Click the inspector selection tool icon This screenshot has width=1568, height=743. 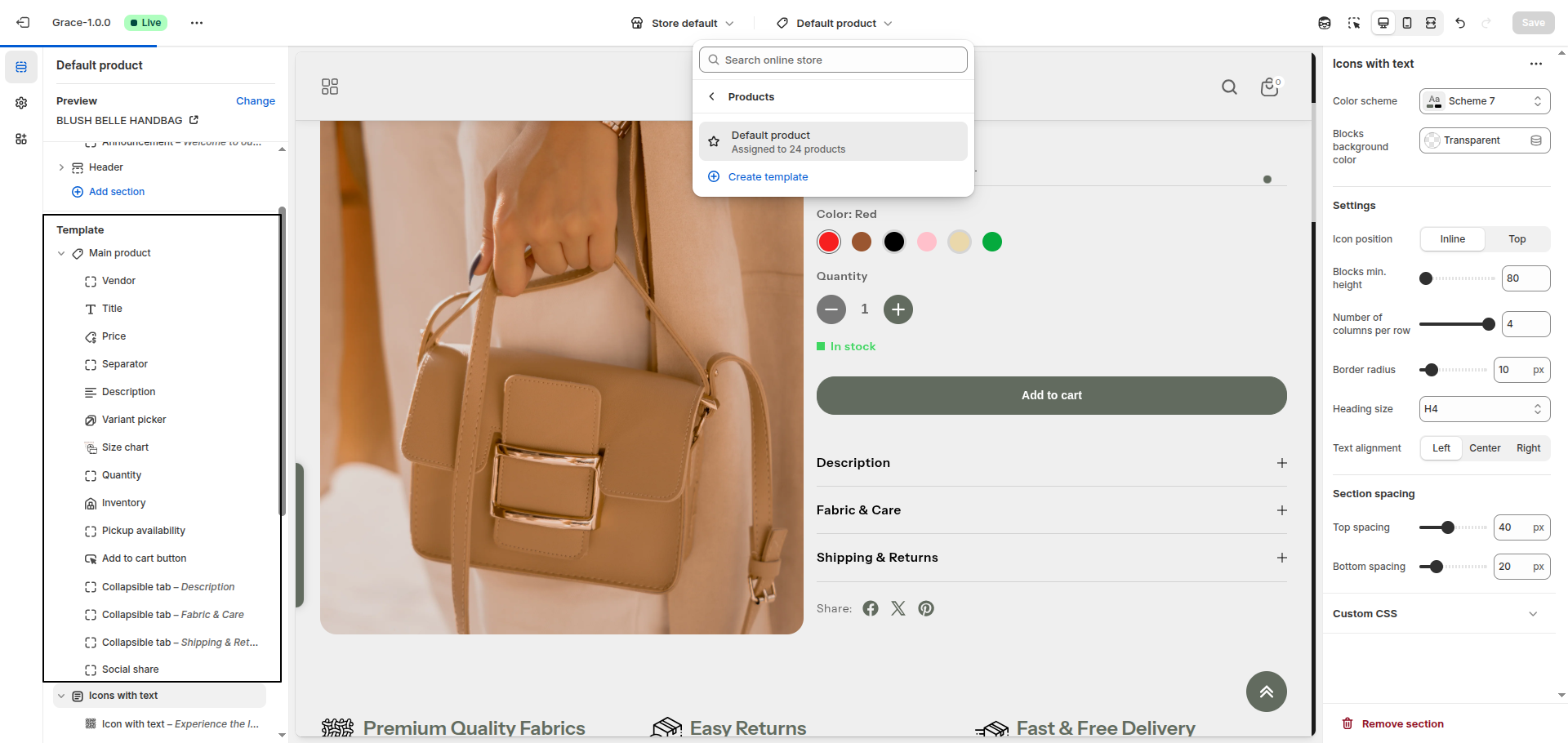click(x=1354, y=23)
